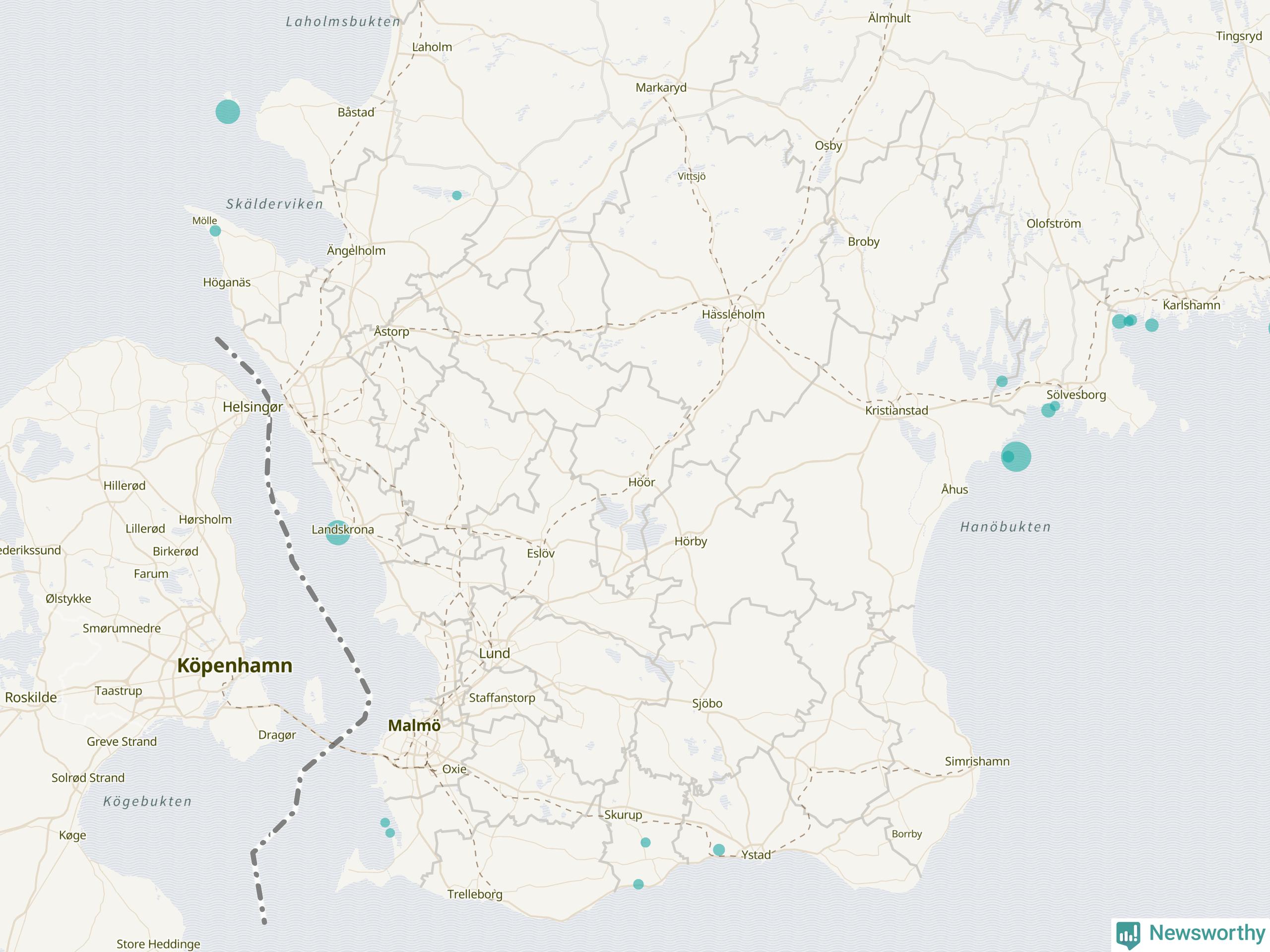Click the Greve Strand label

point(122,741)
